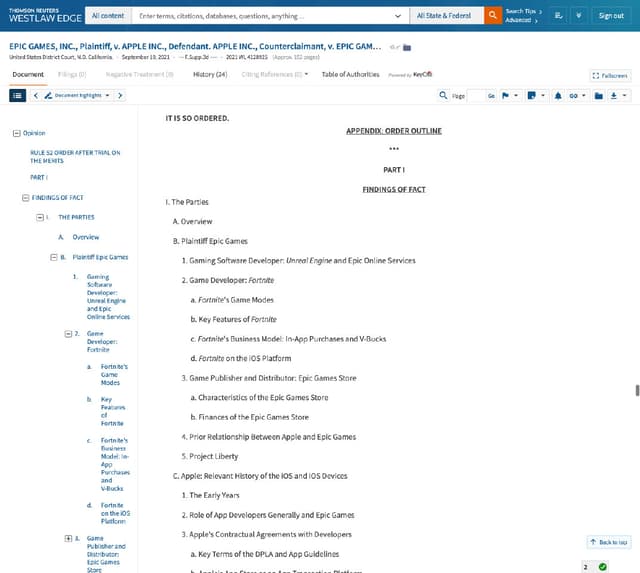This screenshot has width=640, height=573.
Task: Collapse the Opinion tree node
Action: tap(15, 133)
